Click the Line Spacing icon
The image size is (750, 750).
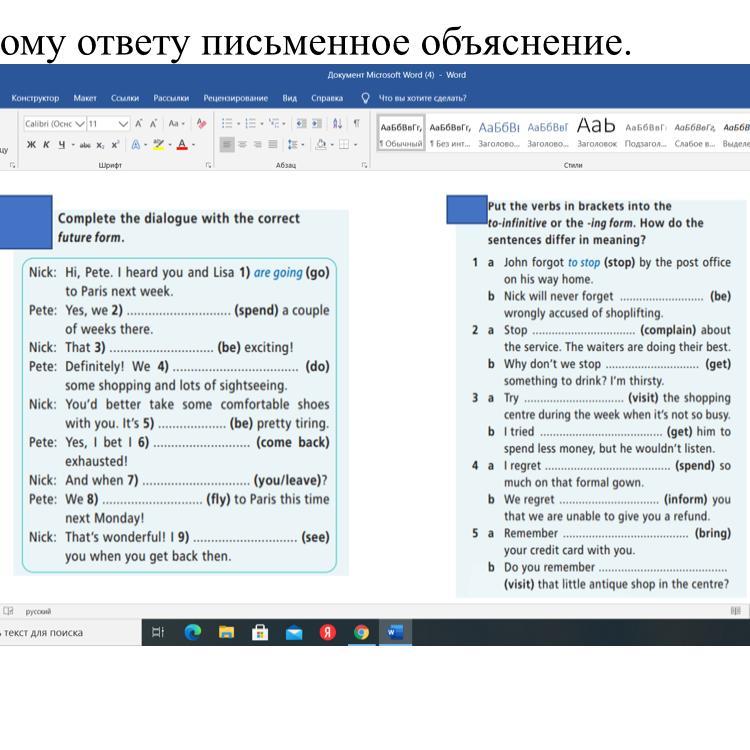(x=293, y=144)
